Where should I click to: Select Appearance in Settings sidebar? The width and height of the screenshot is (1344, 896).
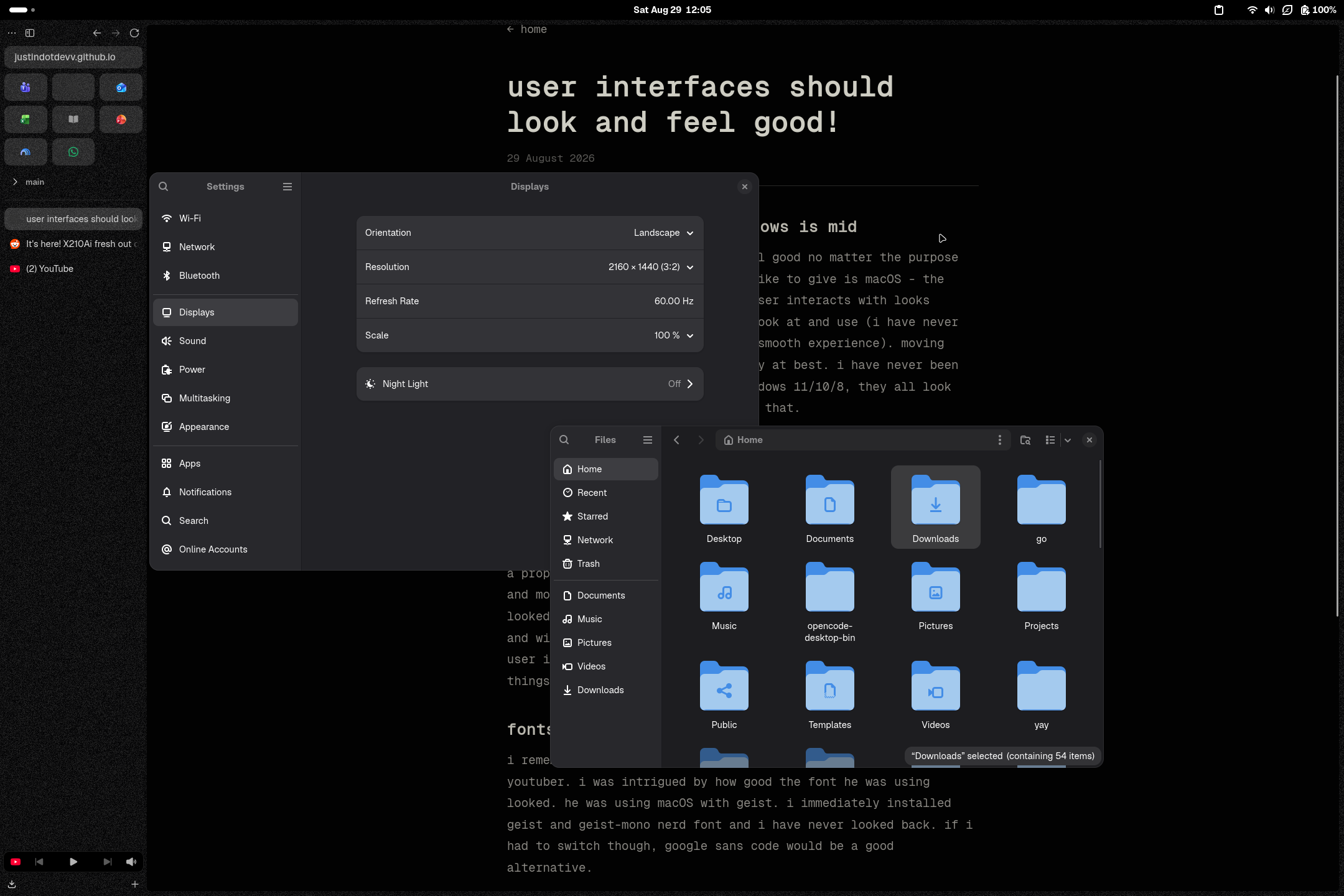tap(225, 427)
